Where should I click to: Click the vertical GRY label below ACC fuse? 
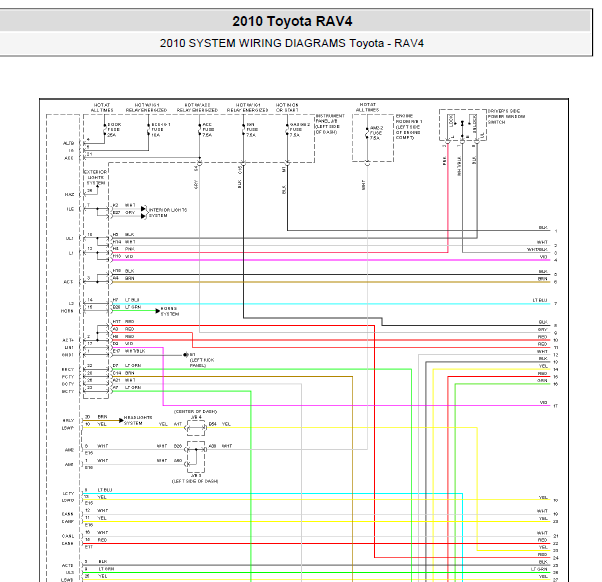(196, 185)
